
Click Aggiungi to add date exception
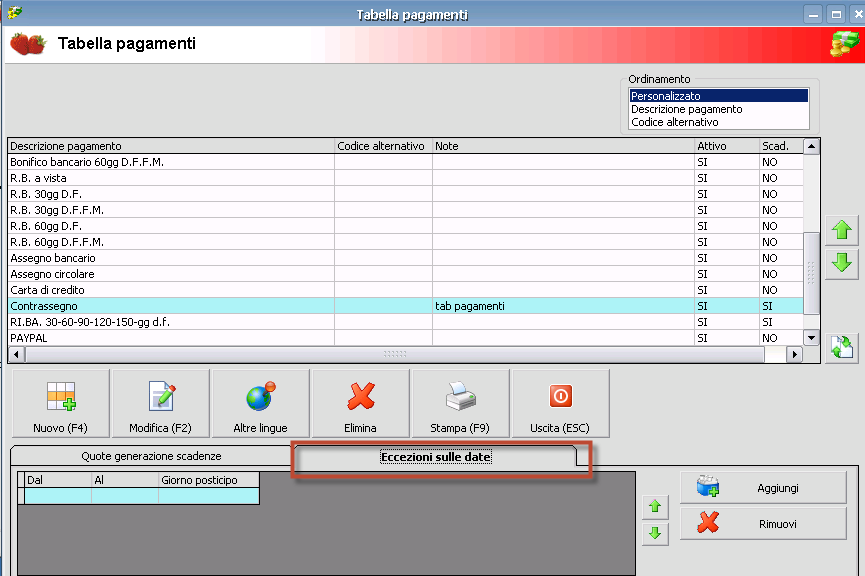[763, 488]
